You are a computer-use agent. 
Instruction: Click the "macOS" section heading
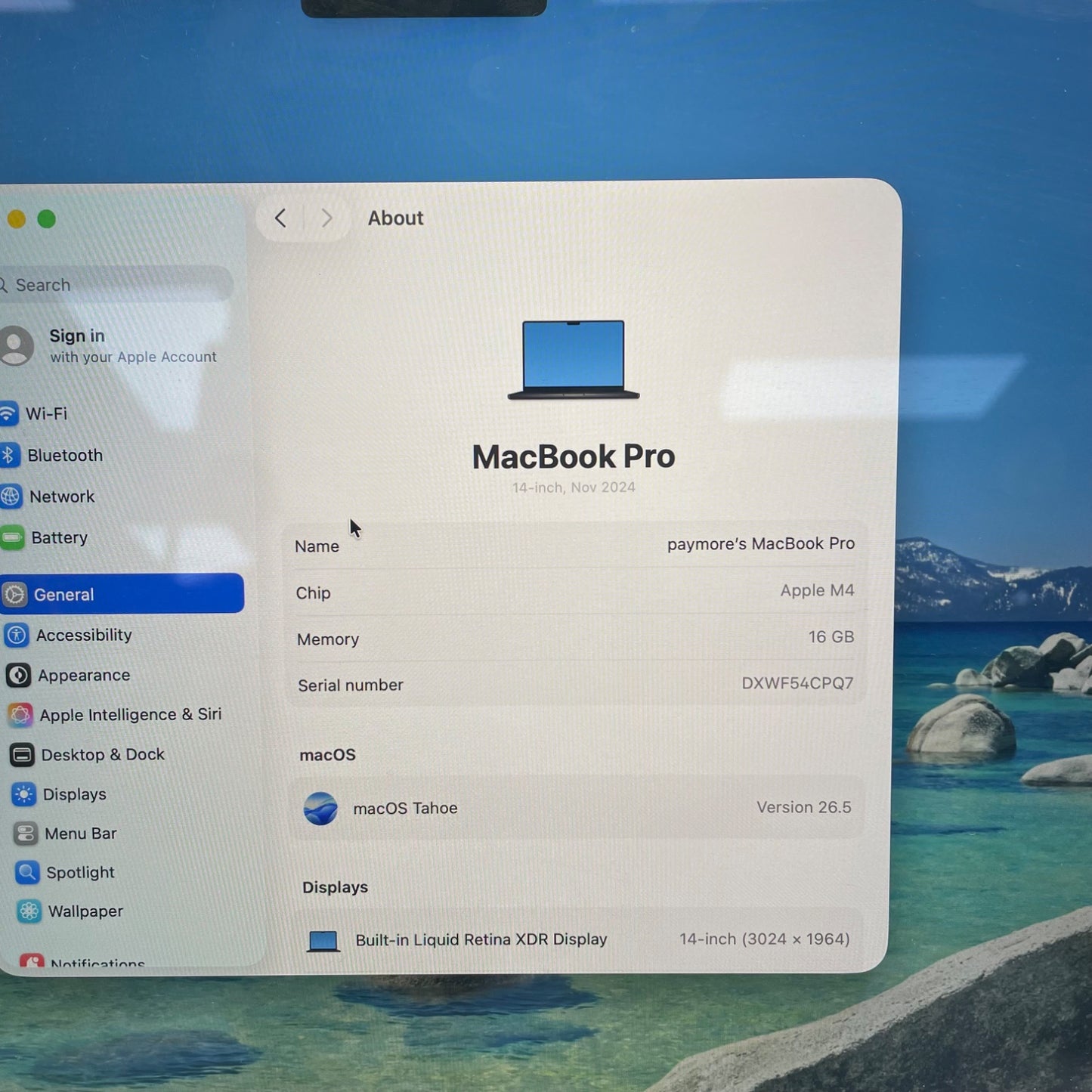(x=327, y=755)
